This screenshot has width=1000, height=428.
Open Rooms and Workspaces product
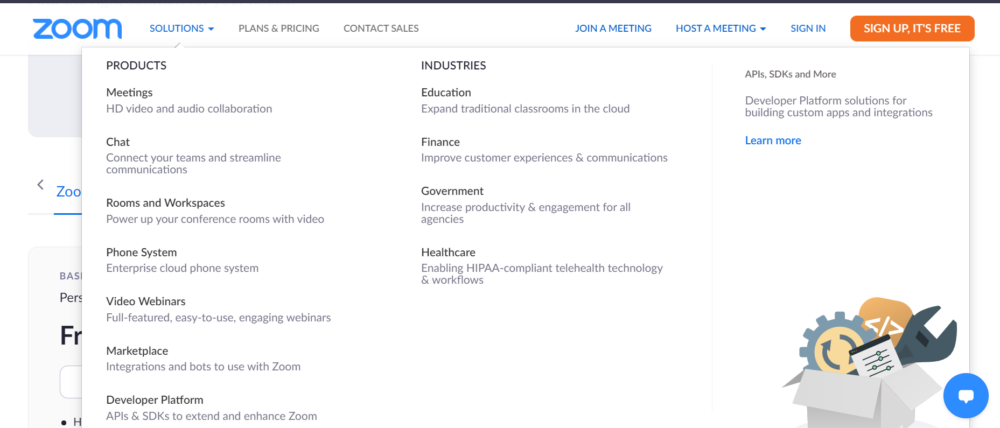(165, 203)
